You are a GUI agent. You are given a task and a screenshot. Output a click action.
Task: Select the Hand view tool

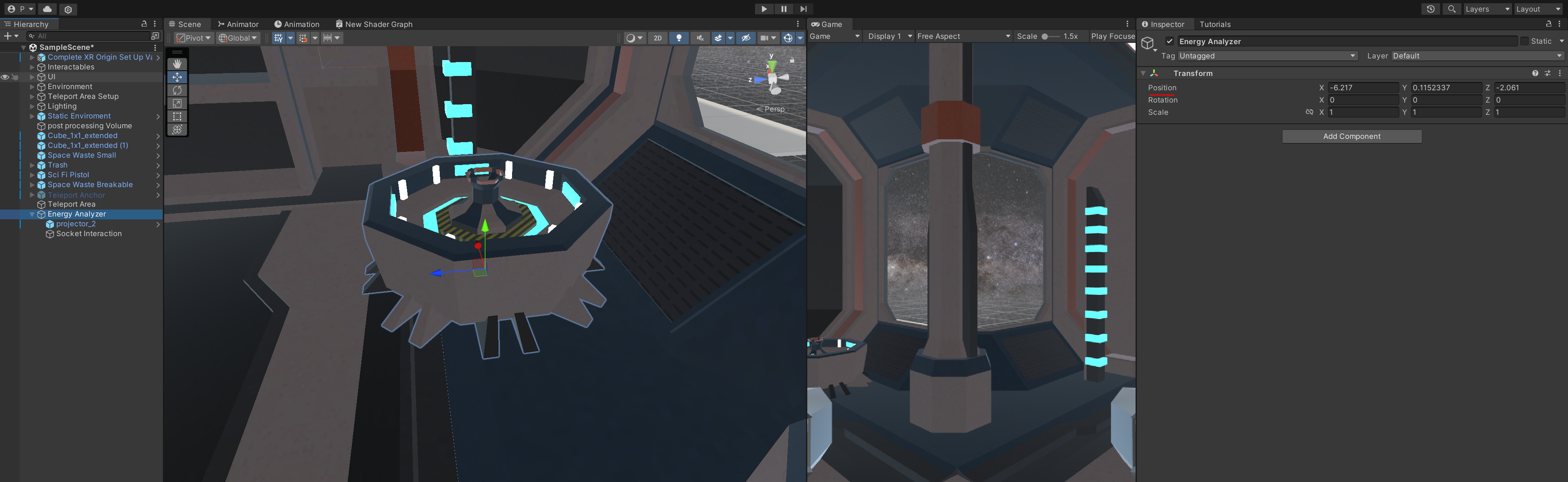click(x=177, y=64)
